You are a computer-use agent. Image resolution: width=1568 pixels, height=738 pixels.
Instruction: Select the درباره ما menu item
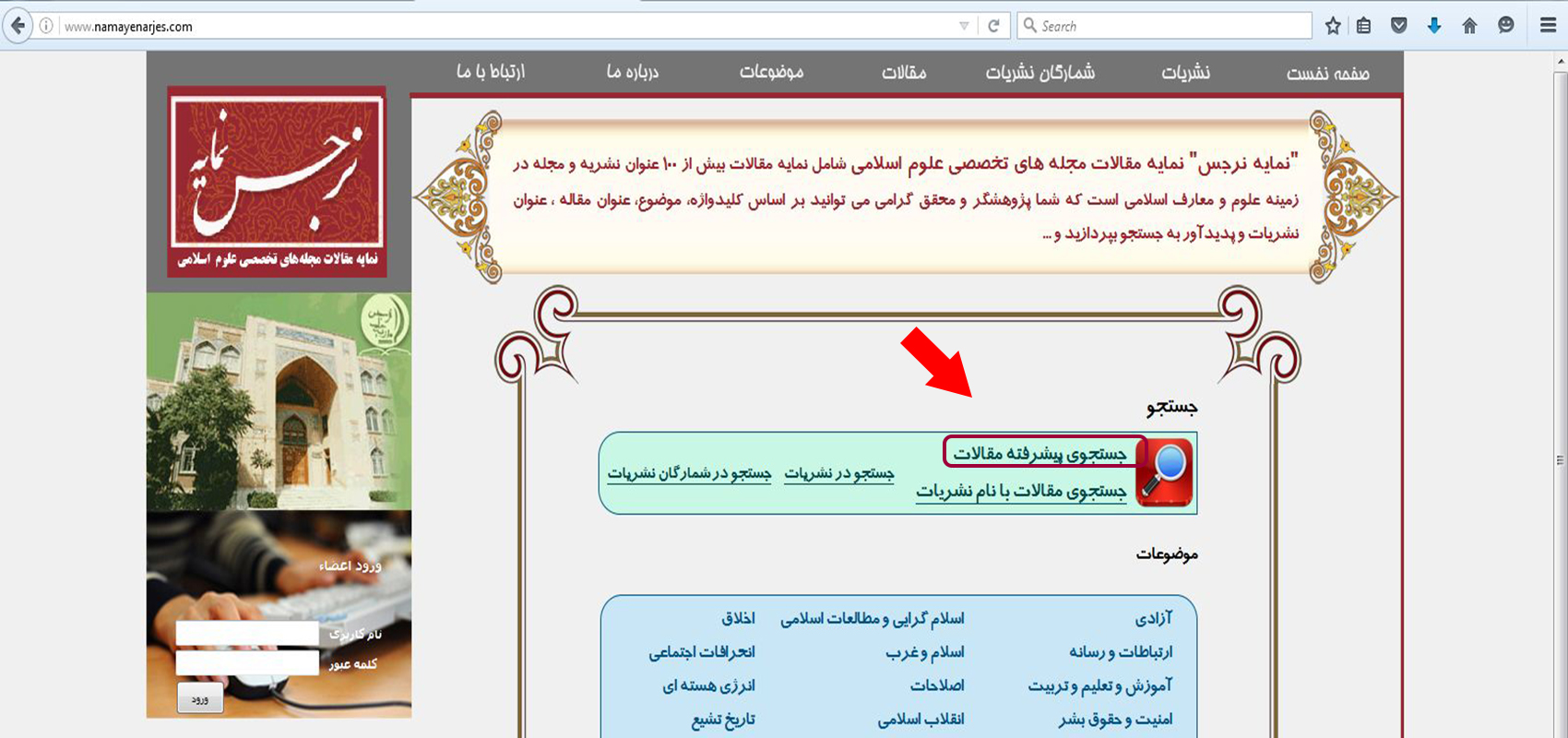click(633, 72)
